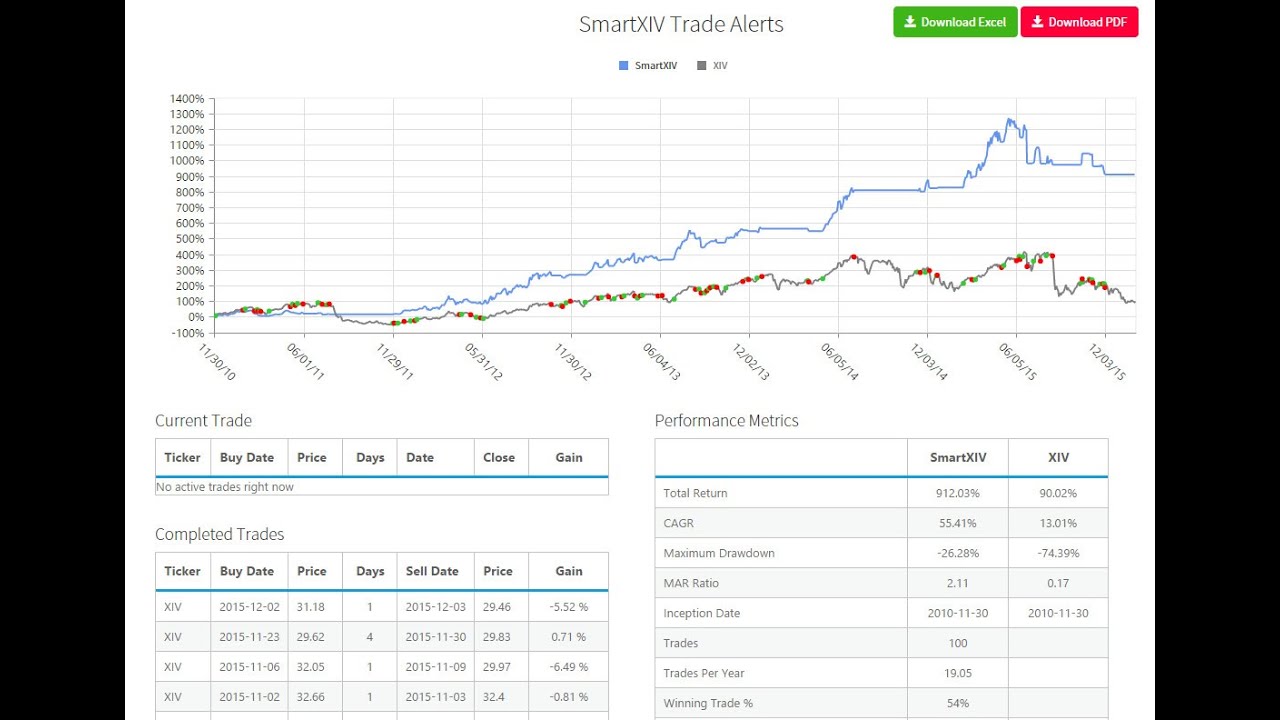Click the 19.05 trades per year value

click(x=958, y=673)
